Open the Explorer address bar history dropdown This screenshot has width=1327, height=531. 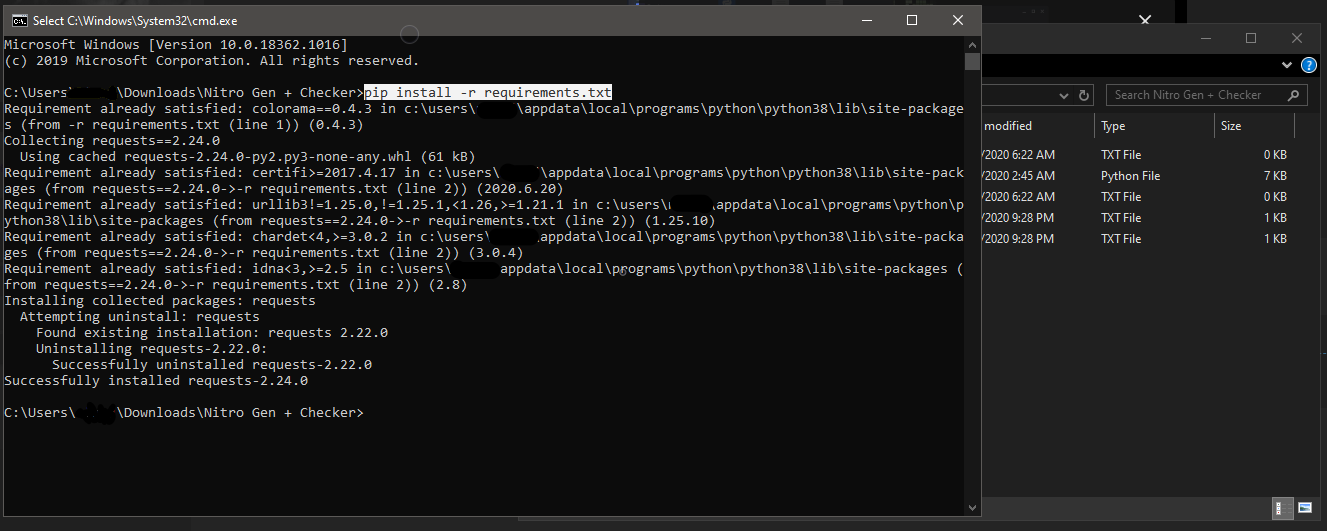coord(1064,96)
